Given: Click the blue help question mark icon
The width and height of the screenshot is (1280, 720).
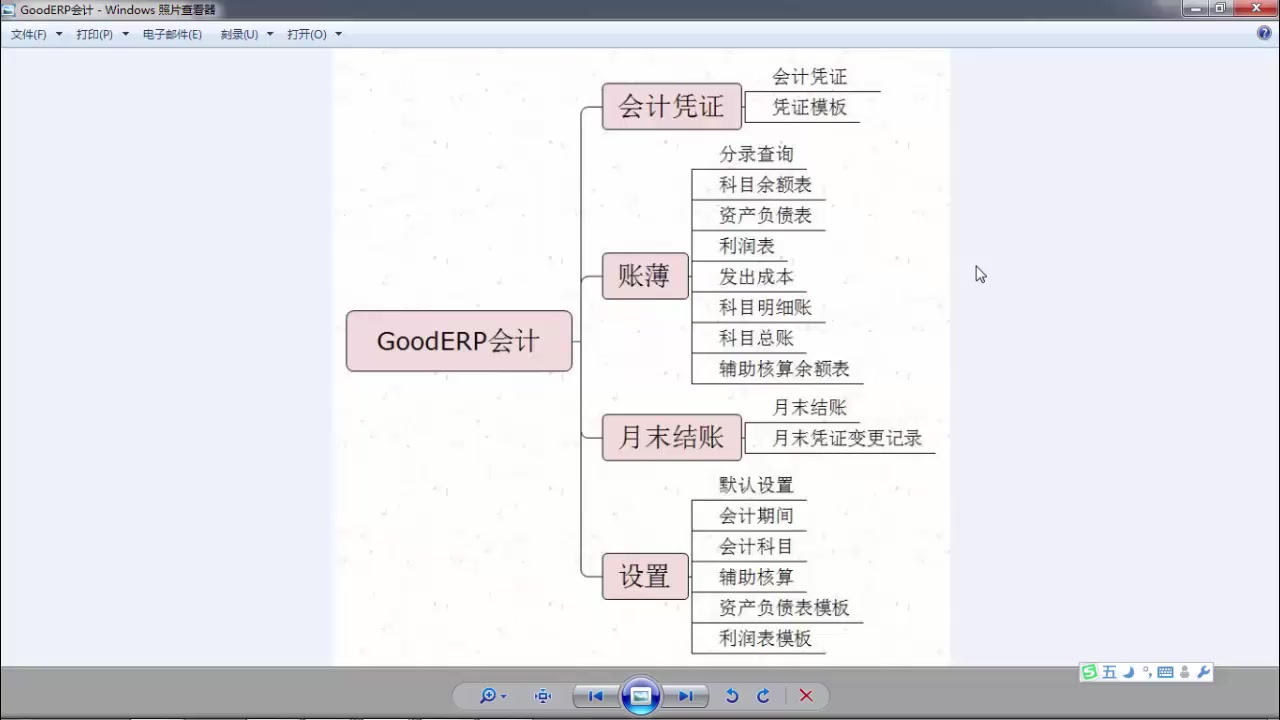Looking at the screenshot, I should tap(1264, 33).
